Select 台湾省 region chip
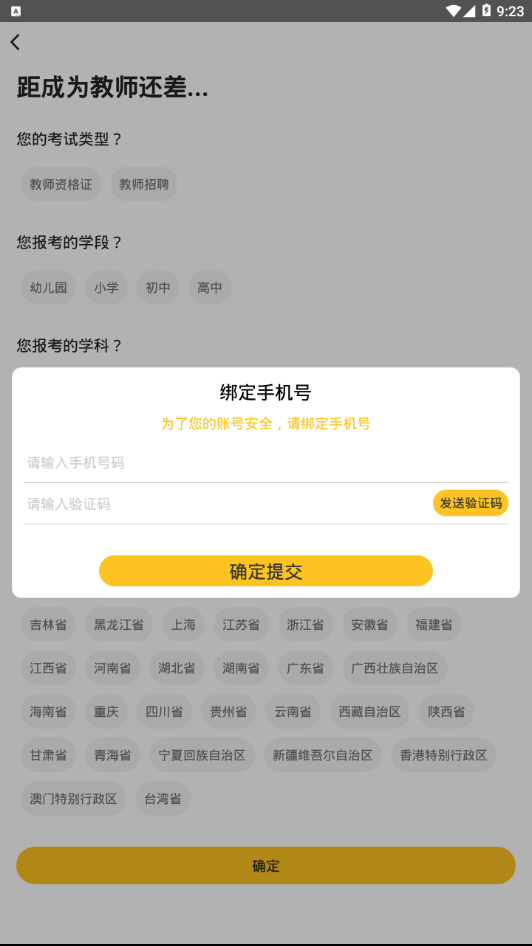 163,799
